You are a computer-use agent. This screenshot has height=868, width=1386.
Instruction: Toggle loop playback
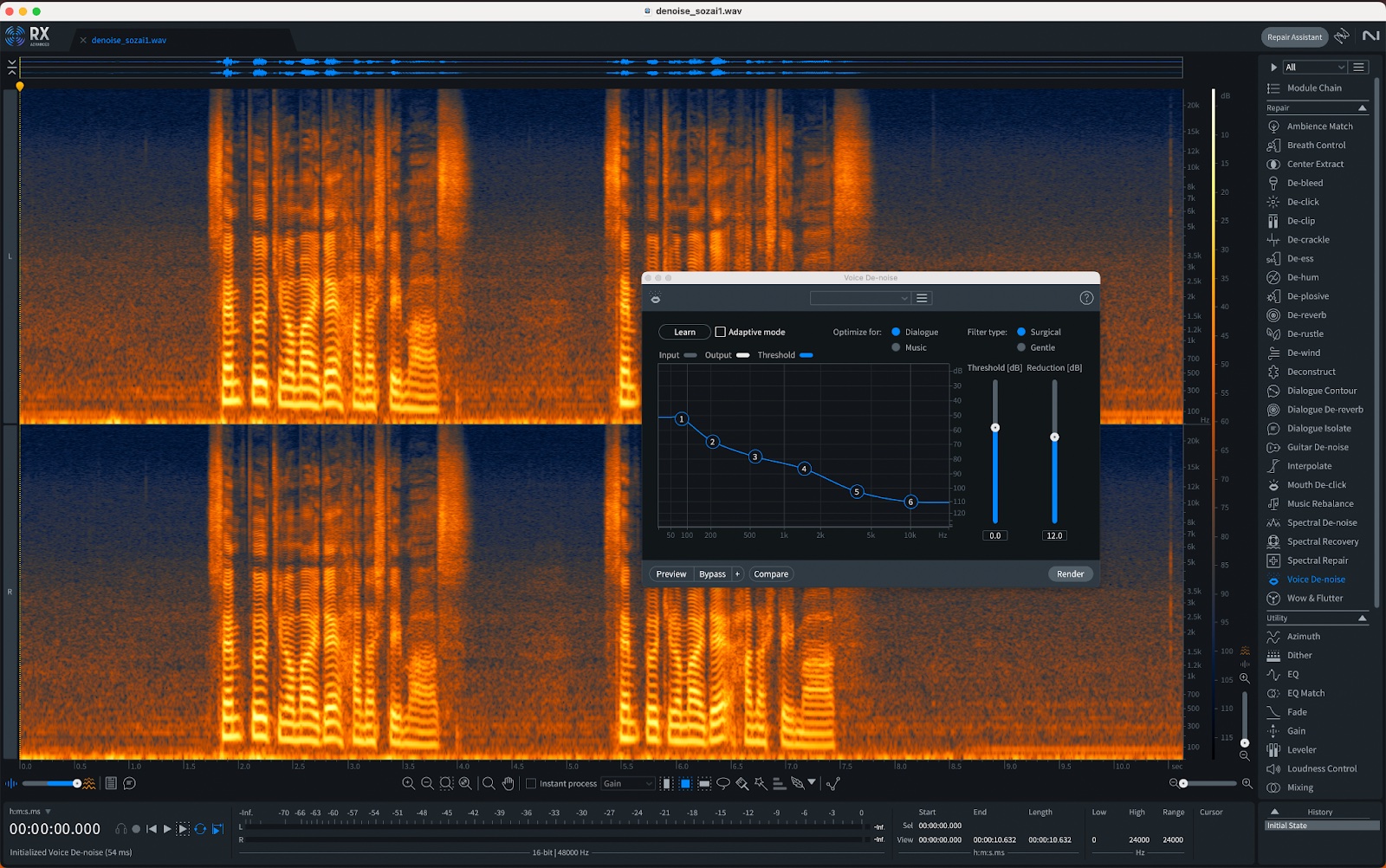coord(200,830)
